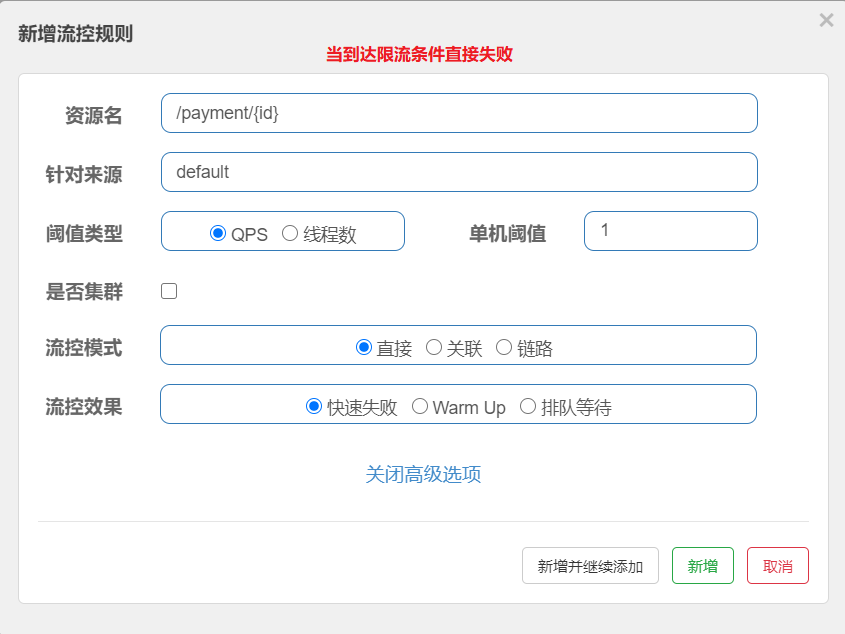The image size is (845, 634).
Task: Select 直接 flow control mode
Action: pyautogui.click(x=364, y=348)
